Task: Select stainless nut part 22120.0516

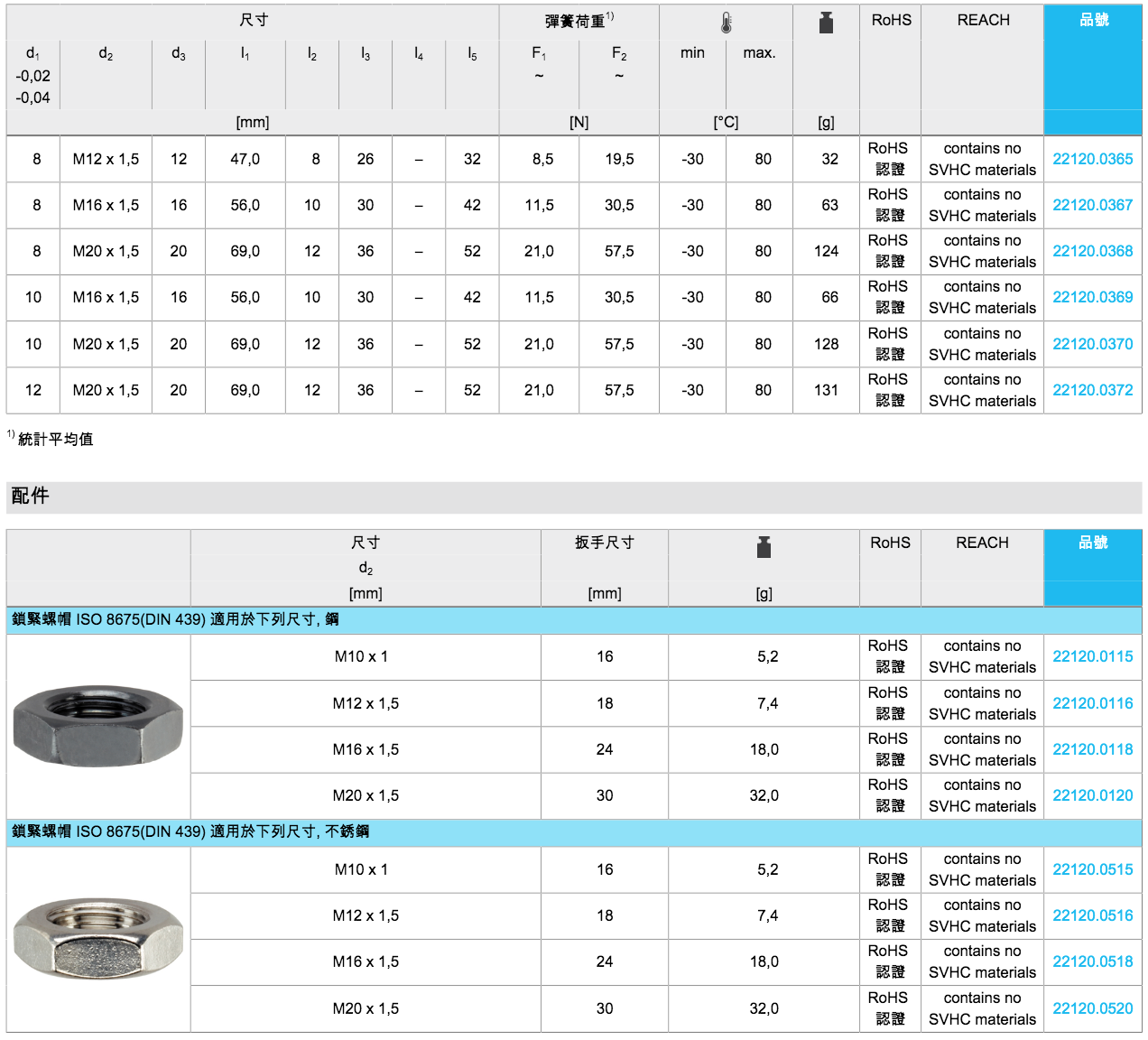Action: tap(1092, 915)
